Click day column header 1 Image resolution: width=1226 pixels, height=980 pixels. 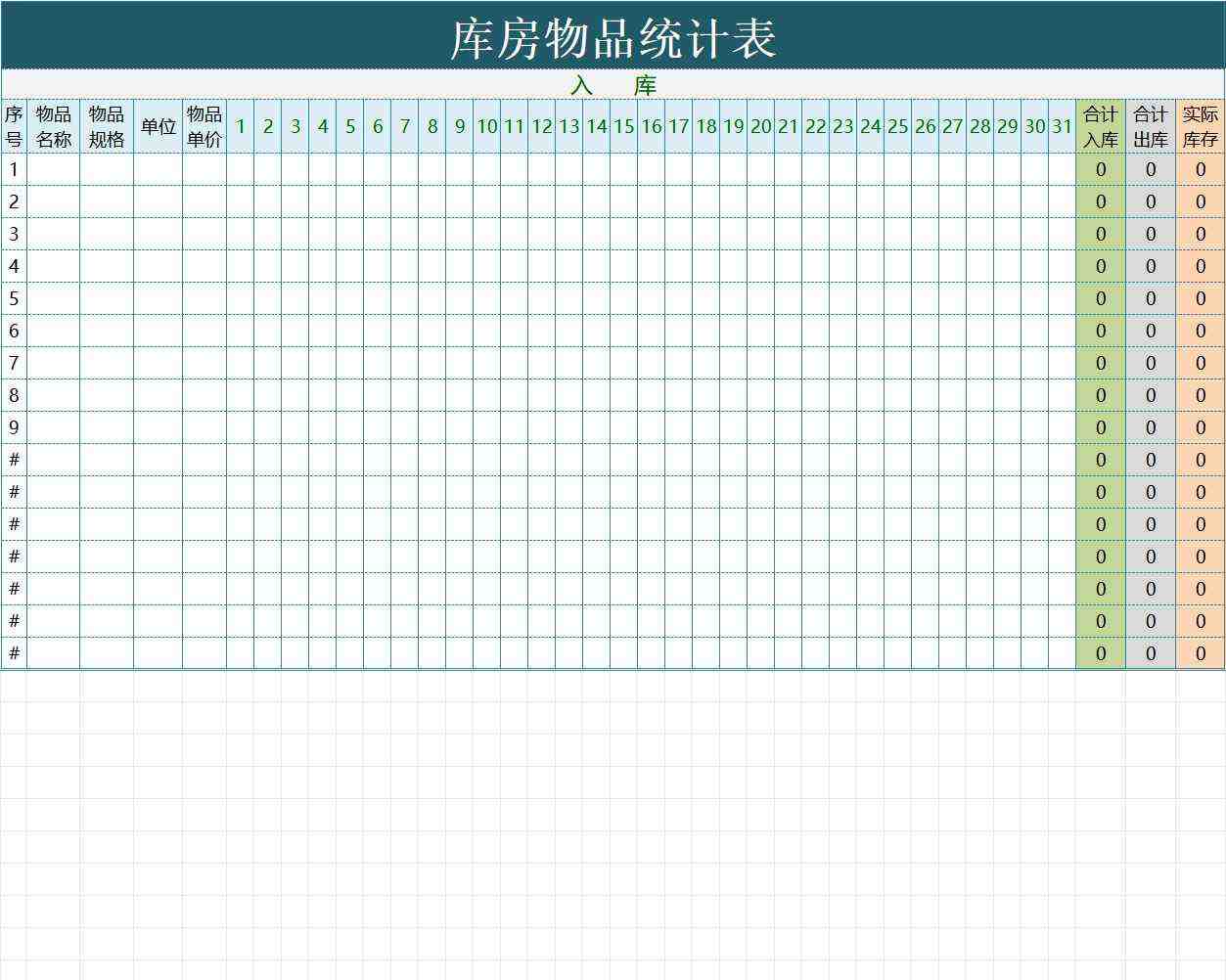[x=241, y=125]
